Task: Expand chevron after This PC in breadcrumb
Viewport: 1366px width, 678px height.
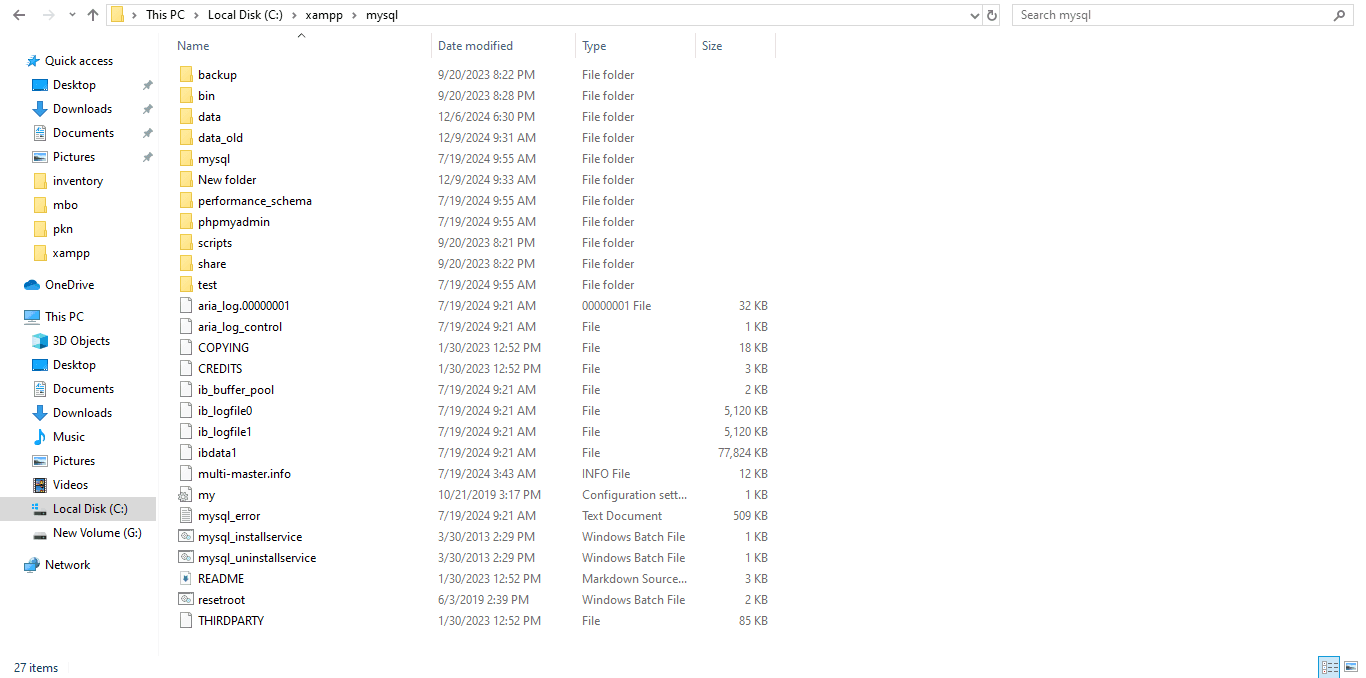Action: 196,15
